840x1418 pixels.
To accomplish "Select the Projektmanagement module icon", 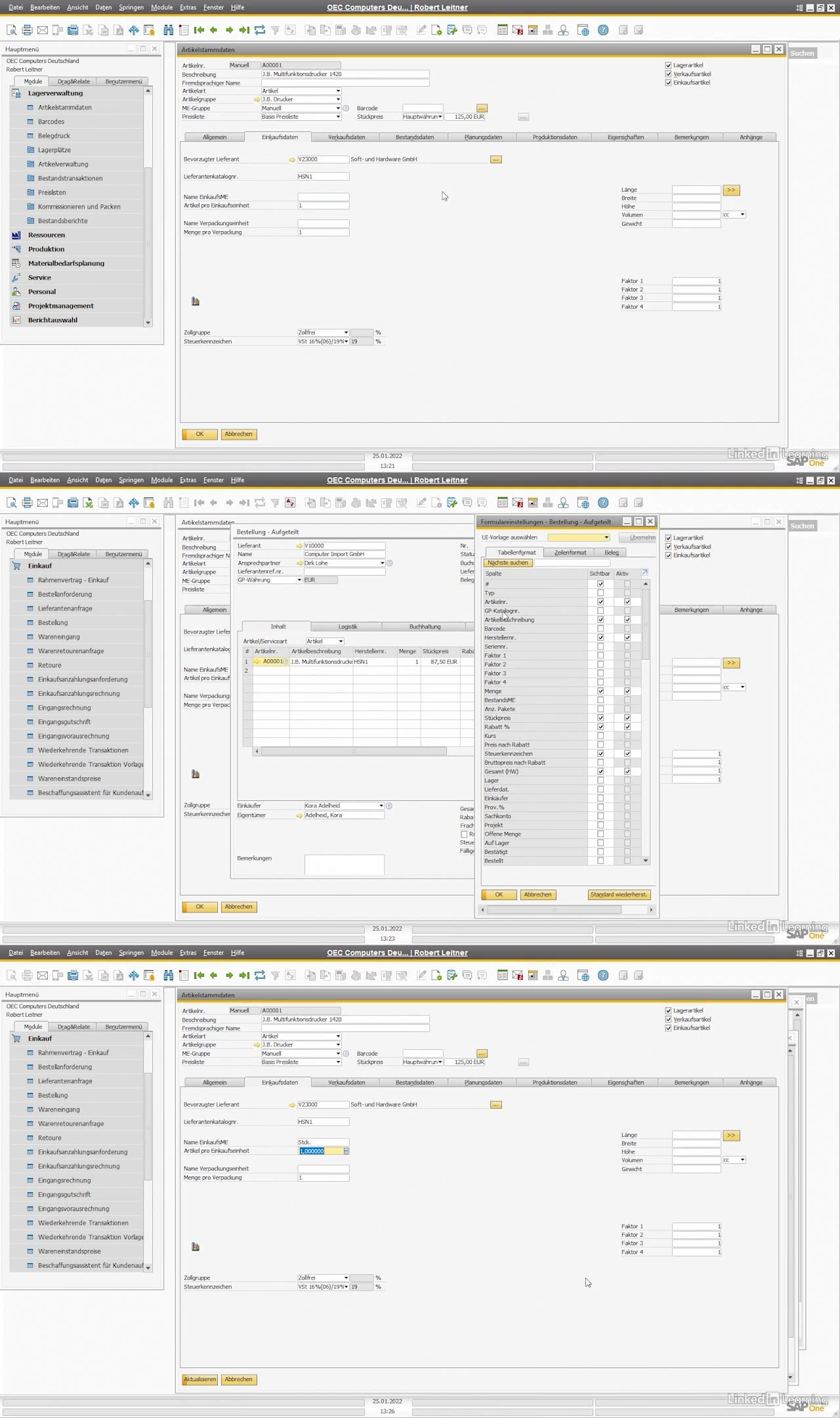I will (x=16, y=306).
